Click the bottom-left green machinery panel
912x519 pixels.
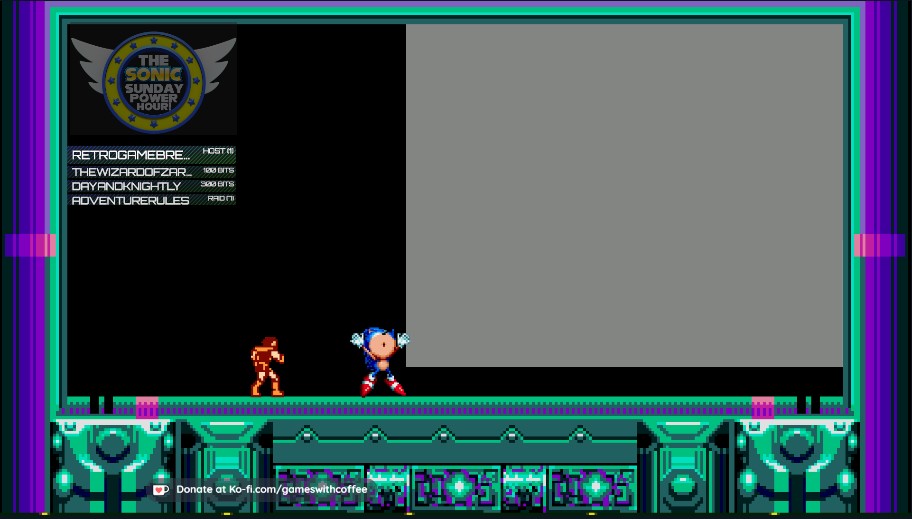[x=113, y=466]
